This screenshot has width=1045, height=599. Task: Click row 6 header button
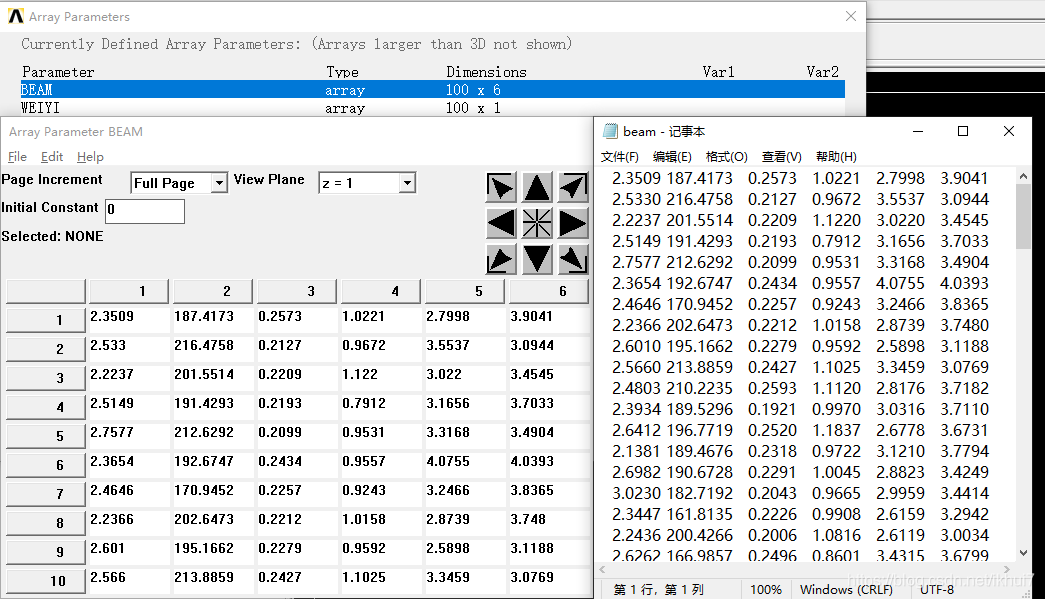[45, 465]
